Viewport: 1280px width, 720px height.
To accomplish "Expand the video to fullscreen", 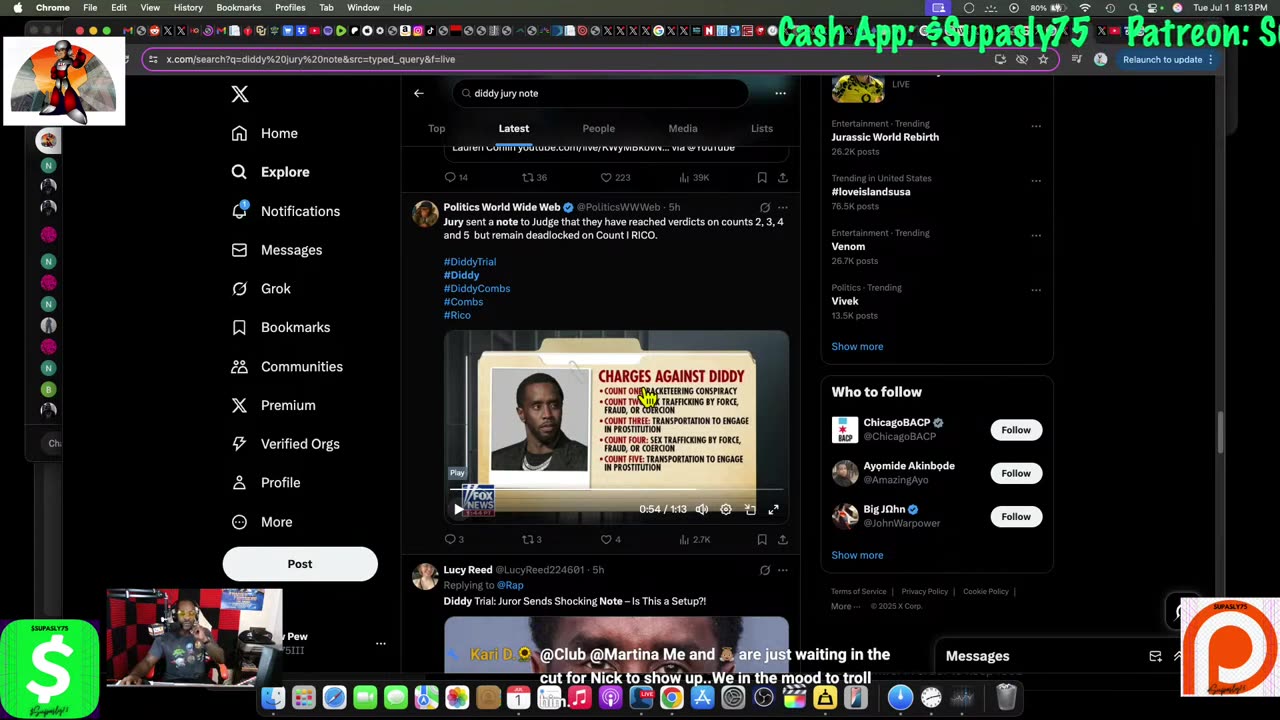I will [x=774, y=509].
